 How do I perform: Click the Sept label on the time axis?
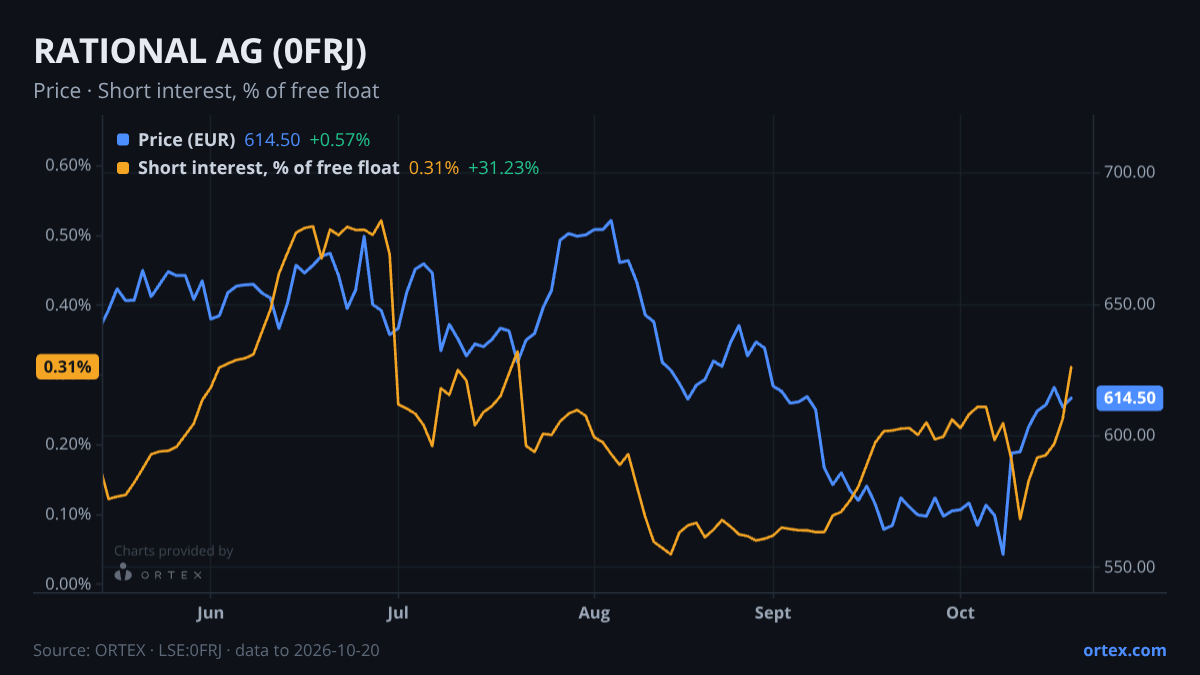click(x=773, y=612)
